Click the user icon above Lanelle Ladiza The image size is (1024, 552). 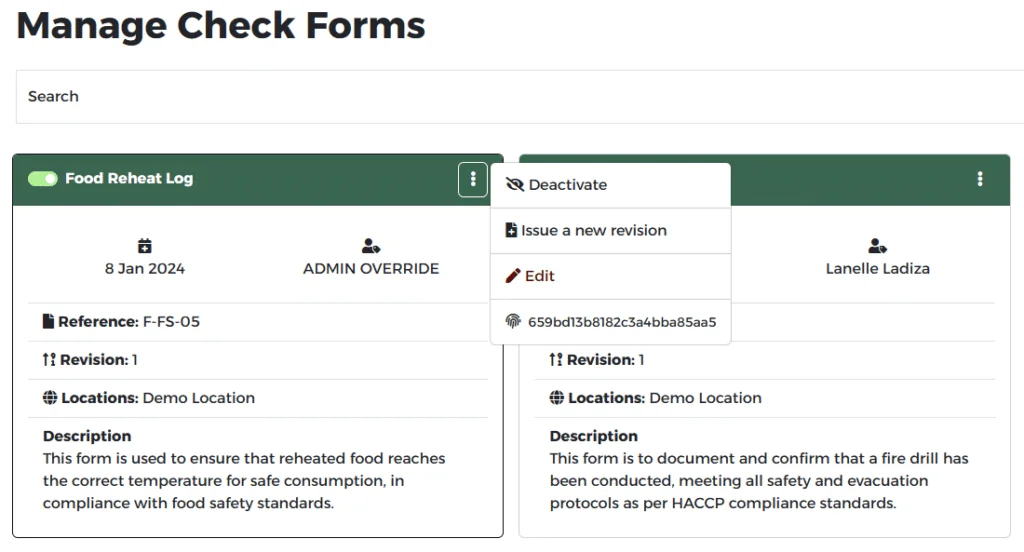point(878,246)
